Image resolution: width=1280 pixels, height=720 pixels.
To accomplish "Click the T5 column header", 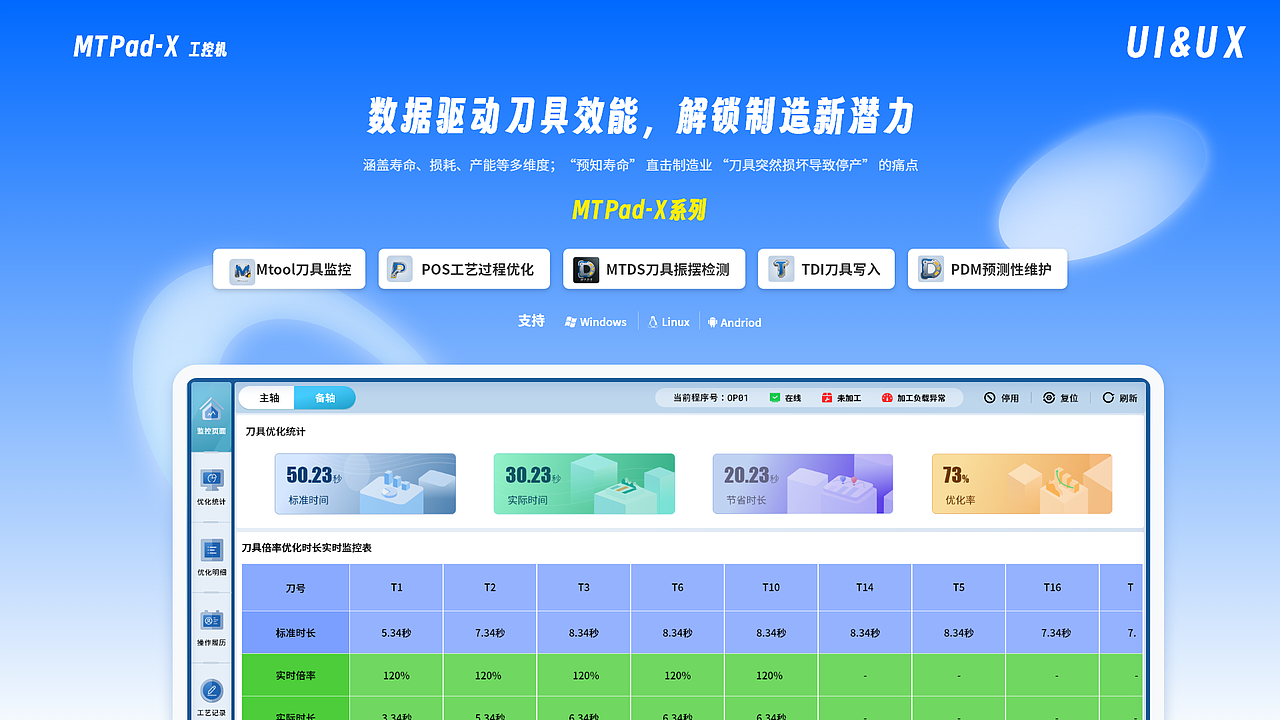I will pyautogui.click(x=959, y=587).
